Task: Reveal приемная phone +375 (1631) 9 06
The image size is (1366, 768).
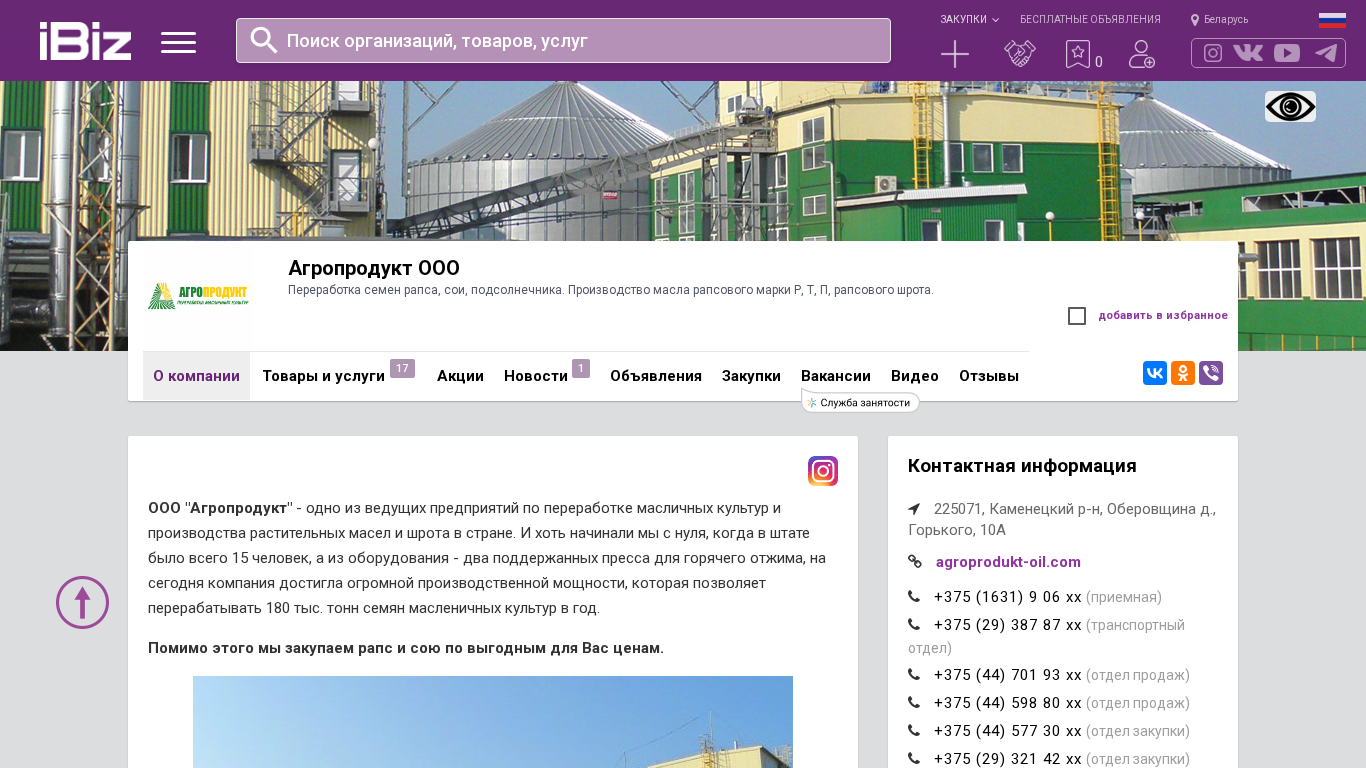Action: pyautogui.click(x=1008, y=597)
